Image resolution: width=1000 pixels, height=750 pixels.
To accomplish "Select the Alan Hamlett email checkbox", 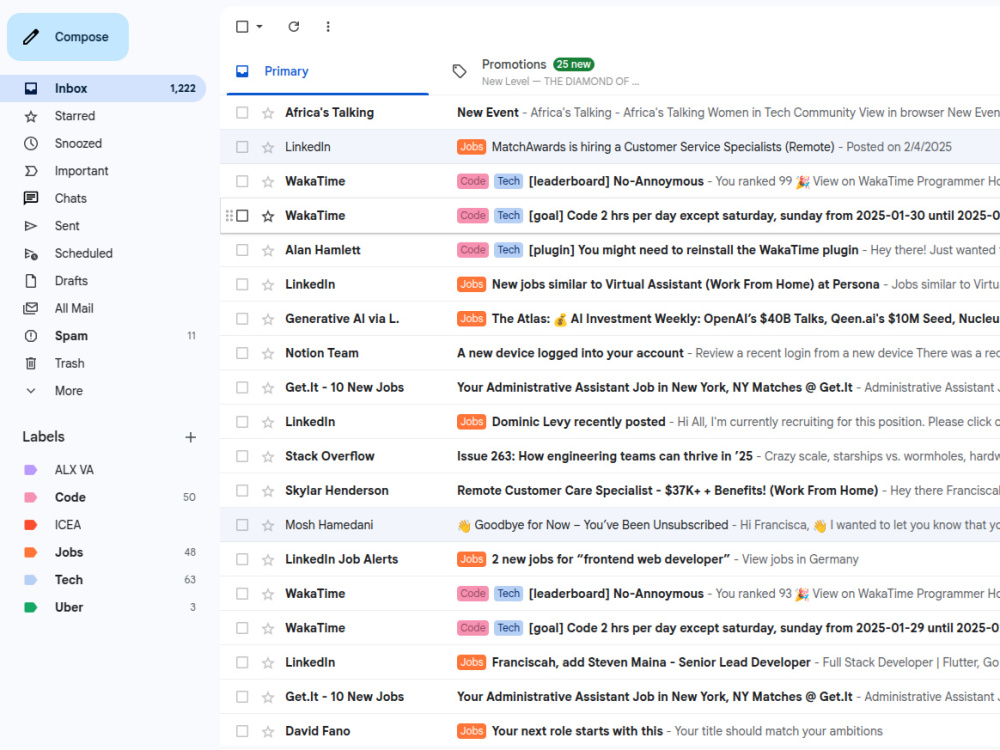I will point(242,251).
